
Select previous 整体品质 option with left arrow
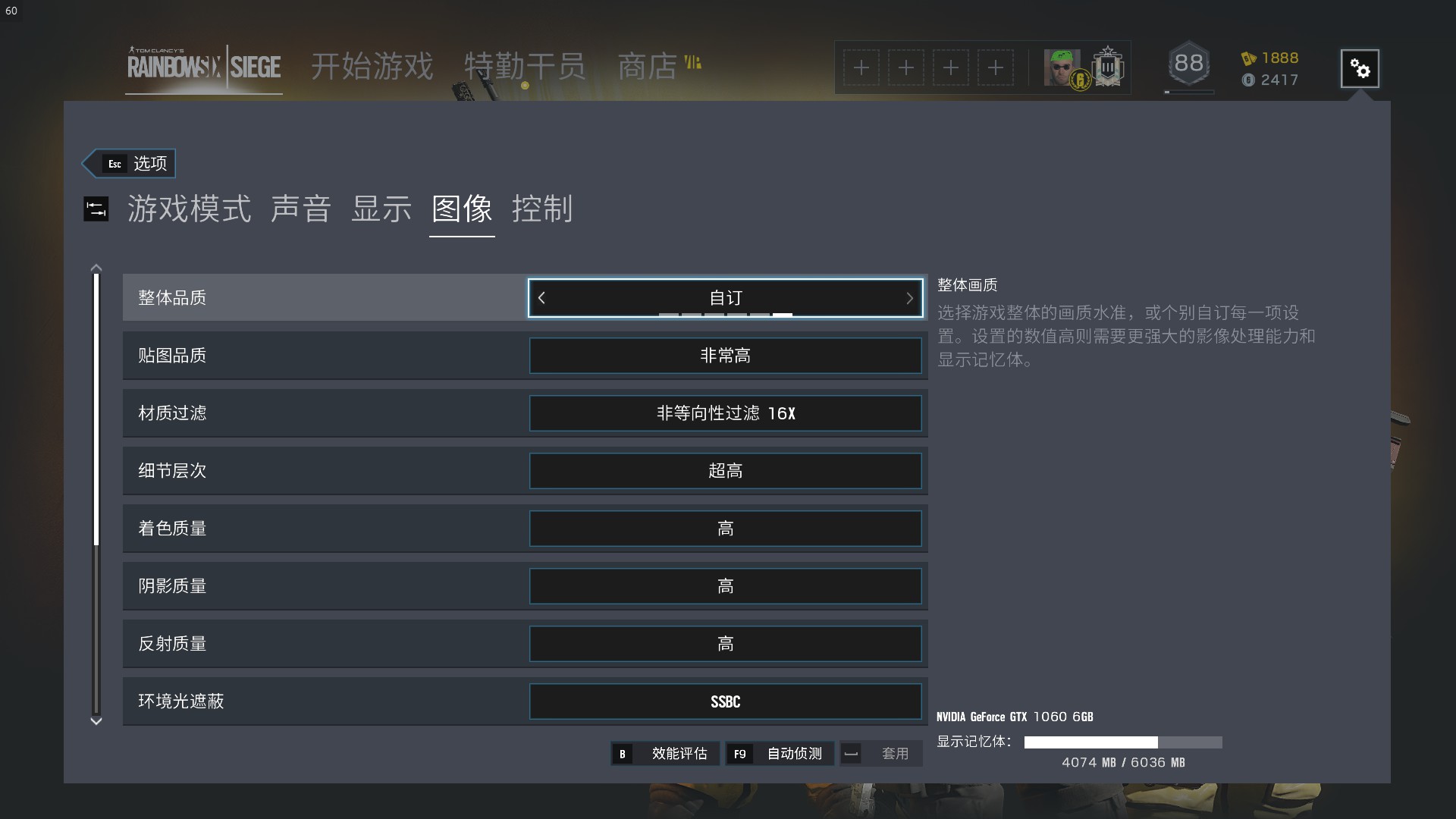pos(541,298)
